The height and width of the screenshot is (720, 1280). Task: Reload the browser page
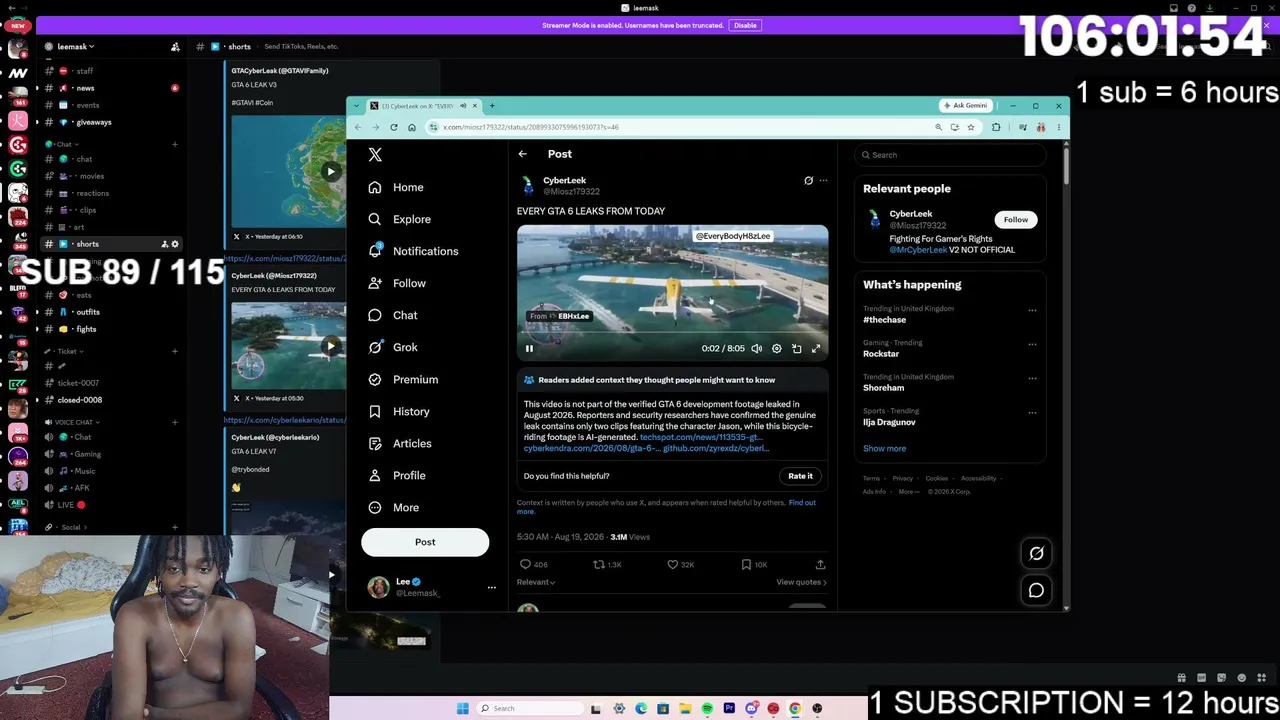click(x=394, y=127)
